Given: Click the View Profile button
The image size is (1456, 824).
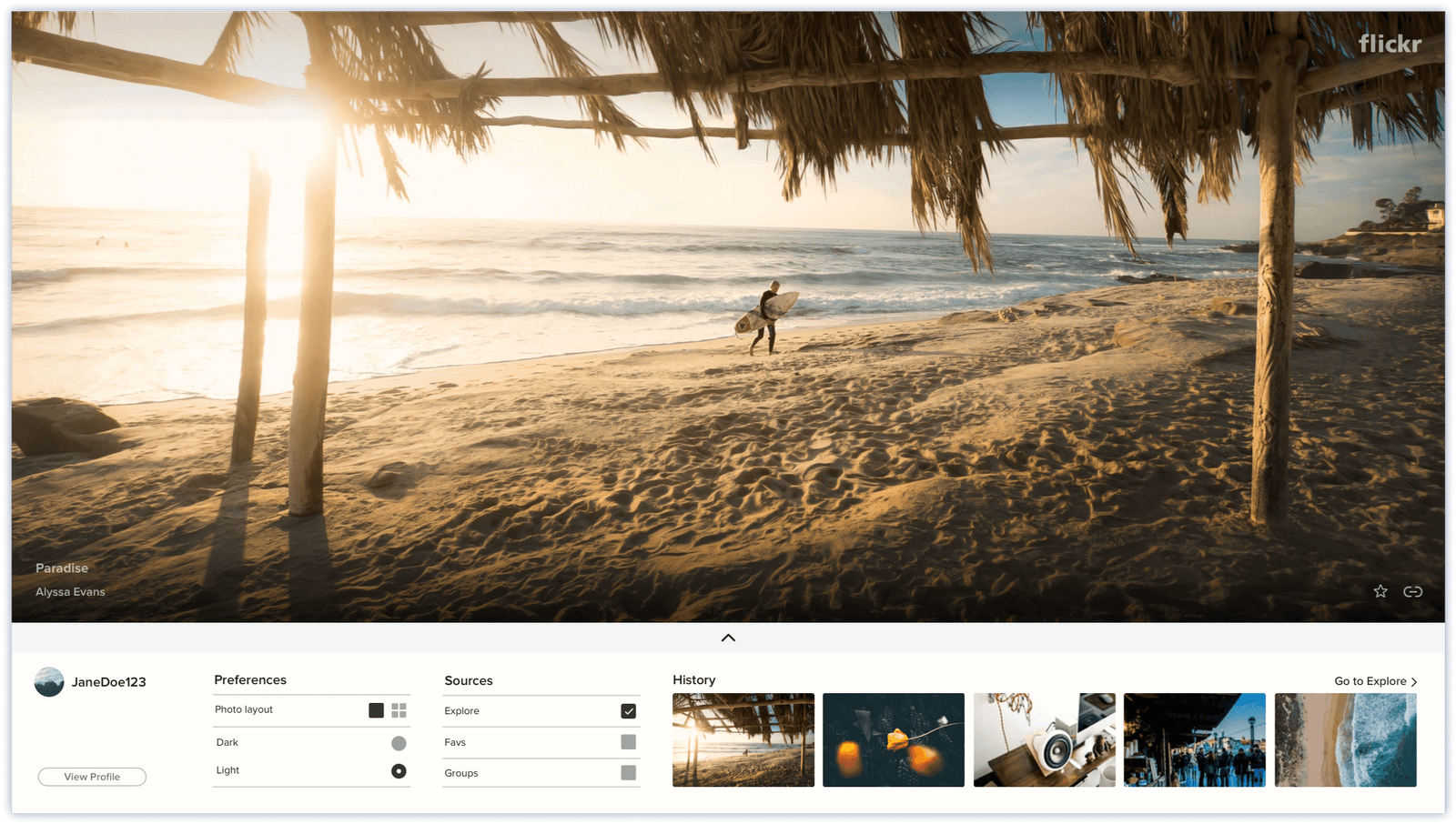Looking at the screenshot, I should tap(92, 777).
